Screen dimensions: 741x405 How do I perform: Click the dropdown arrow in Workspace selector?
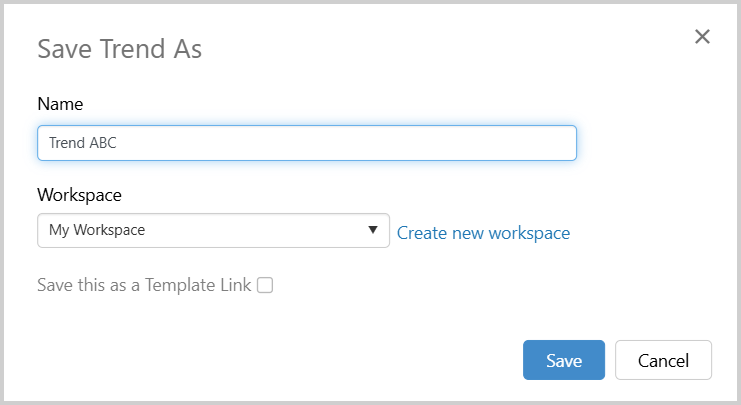(x=373, y=230)
